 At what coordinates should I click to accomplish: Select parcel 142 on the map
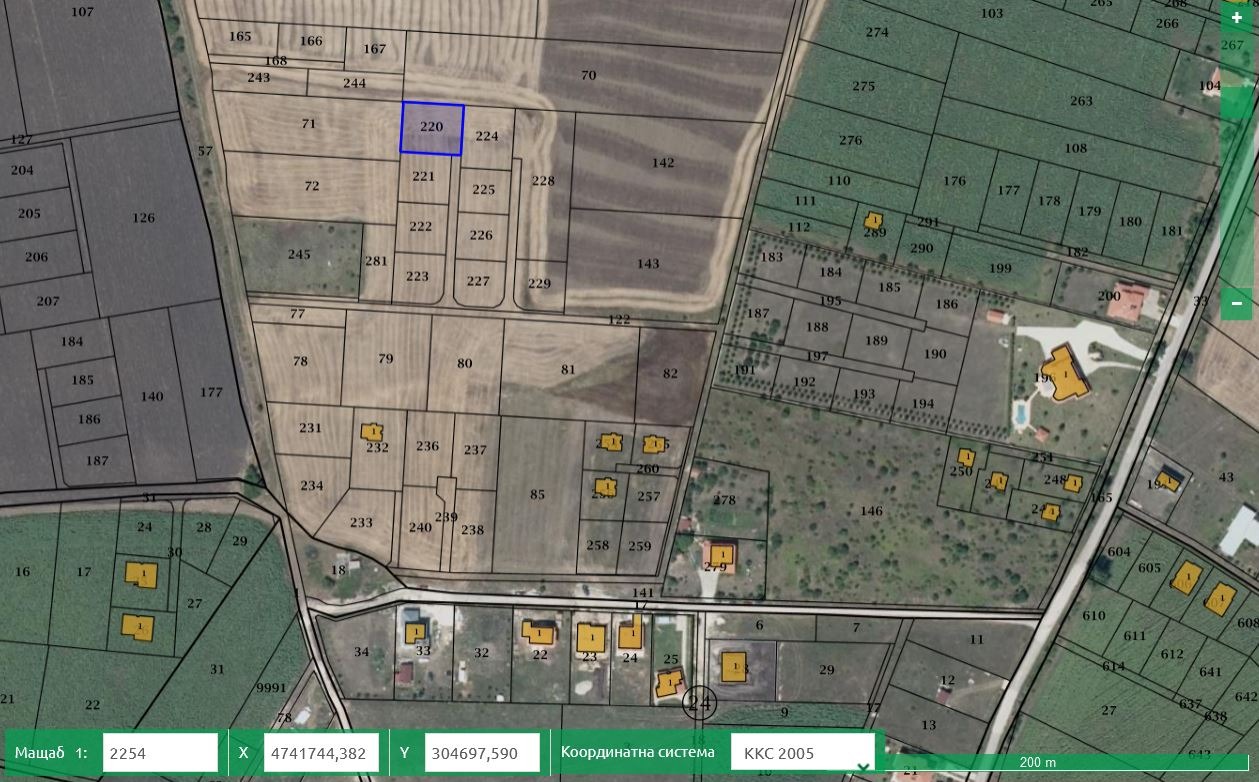click(x=662, y=163)
